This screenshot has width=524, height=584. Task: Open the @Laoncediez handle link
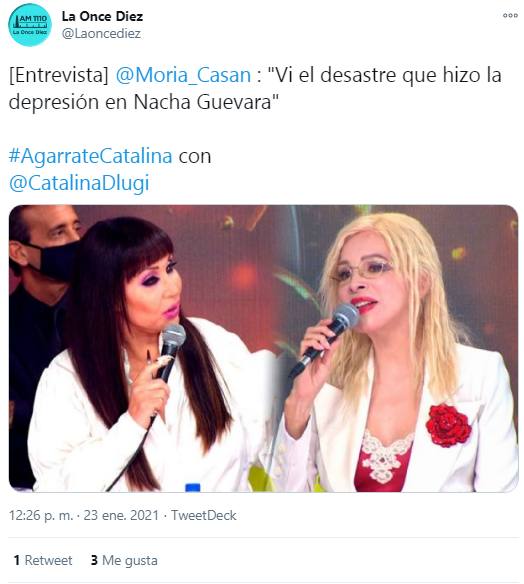coord(101,34)
